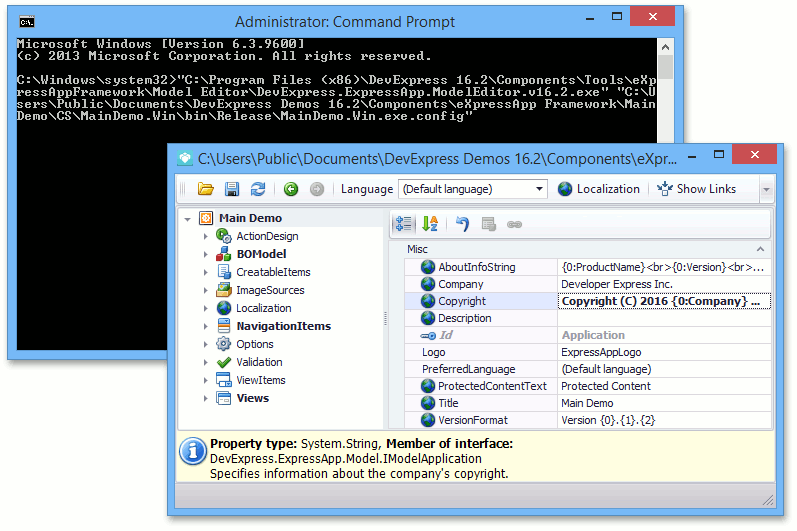
Task: Click the Version {0}.{1}.{2} value cell
Action: 664,420
